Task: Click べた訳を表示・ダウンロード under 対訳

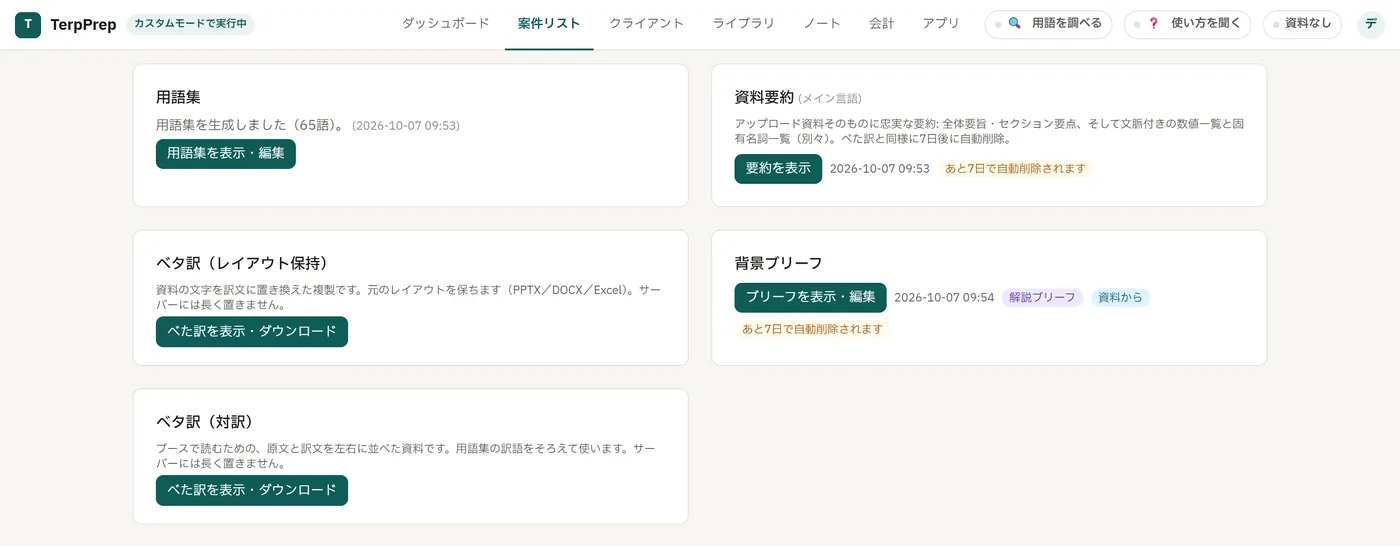Action: coord(252,491)
